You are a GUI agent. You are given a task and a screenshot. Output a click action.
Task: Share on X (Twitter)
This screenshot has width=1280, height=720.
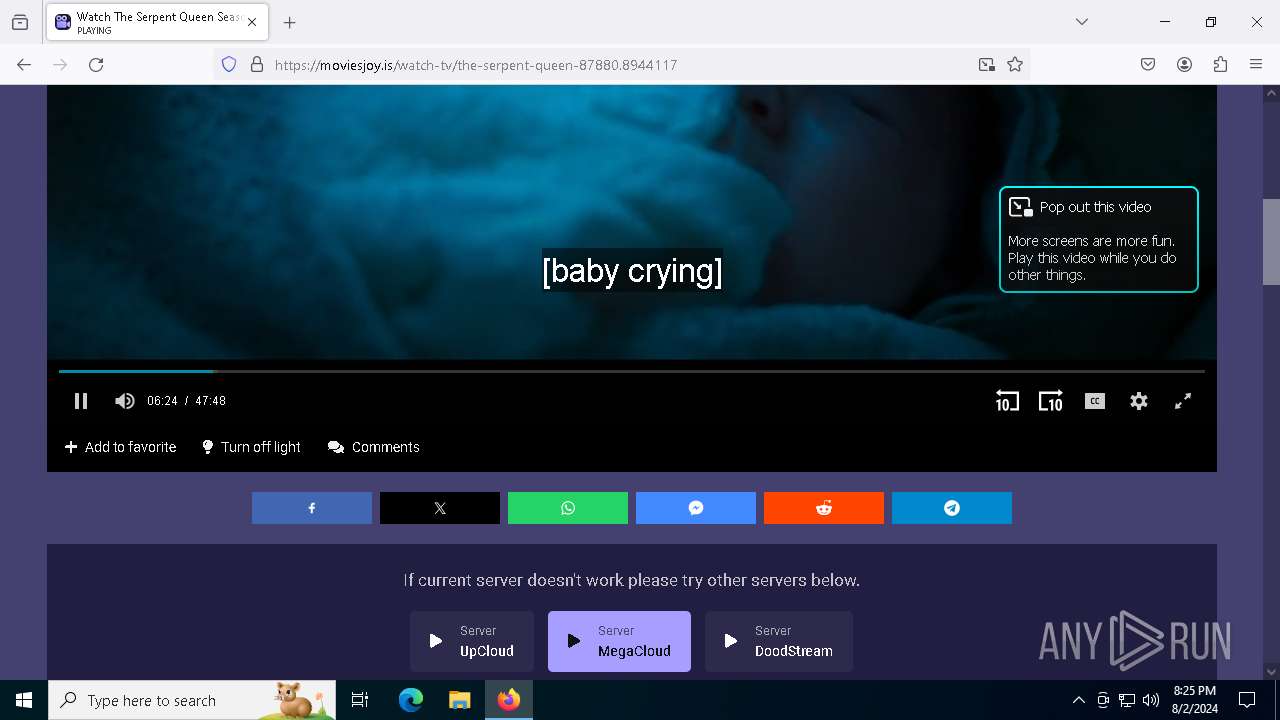click(x=440, y=508)
